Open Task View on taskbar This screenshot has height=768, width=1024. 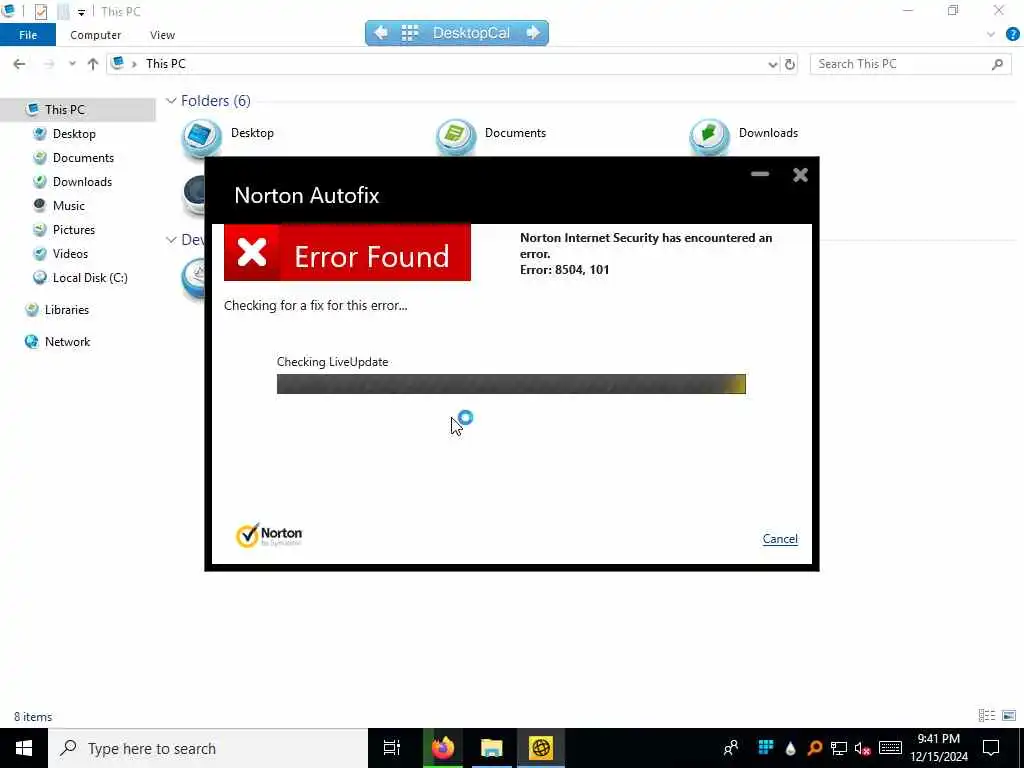click(x=392, y=748)
